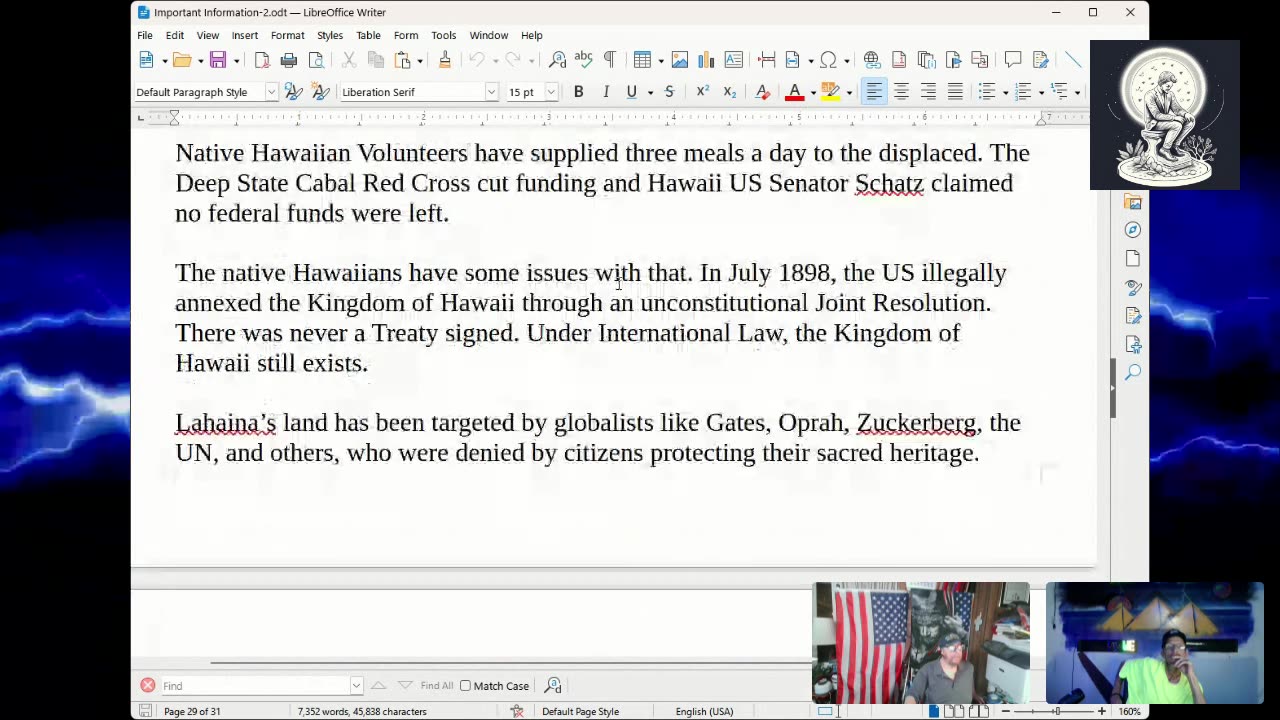Open the File menu
This screenshot has width=1280, height=720.
click(145, 35)
